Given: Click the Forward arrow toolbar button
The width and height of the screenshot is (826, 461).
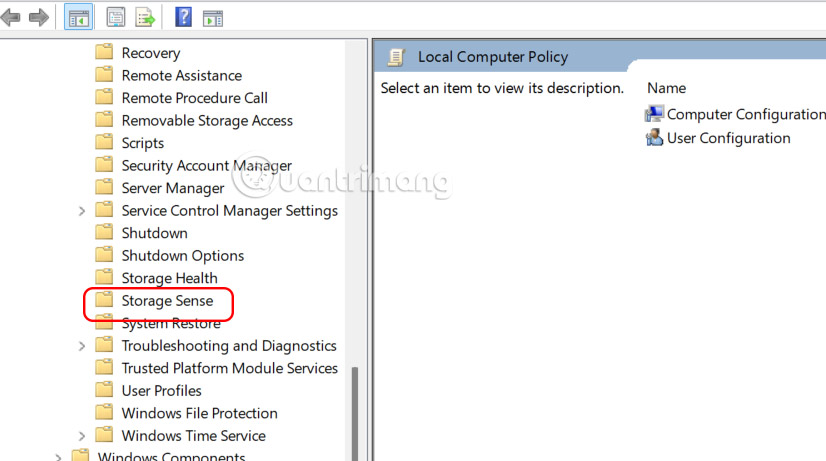Looking at the screenshot, I should (x=39, y=17).
